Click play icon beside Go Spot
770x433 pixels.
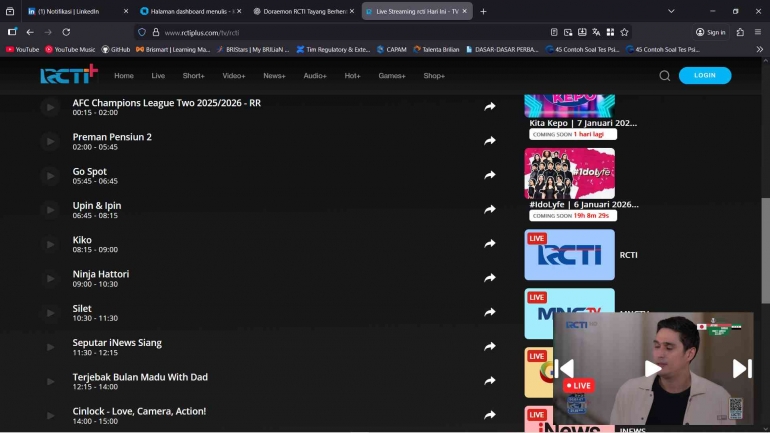click(x=50, y=176)
